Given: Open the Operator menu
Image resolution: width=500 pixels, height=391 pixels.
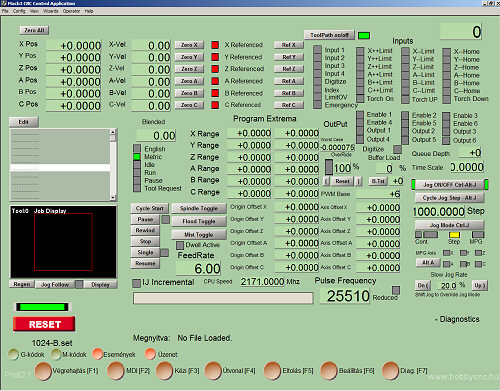Looking at the screenshot, I should 71,11.
